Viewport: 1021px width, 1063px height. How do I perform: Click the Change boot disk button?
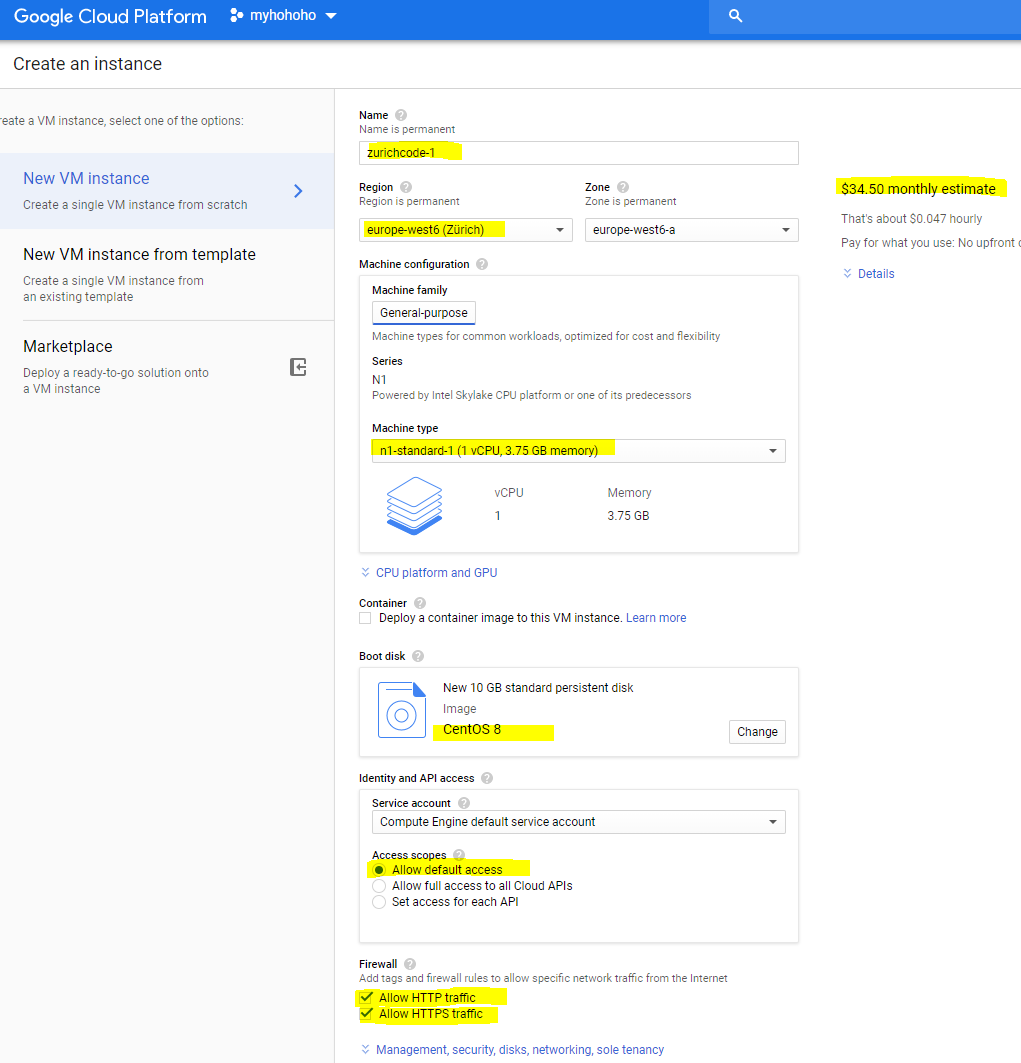(x=757, y=731)
